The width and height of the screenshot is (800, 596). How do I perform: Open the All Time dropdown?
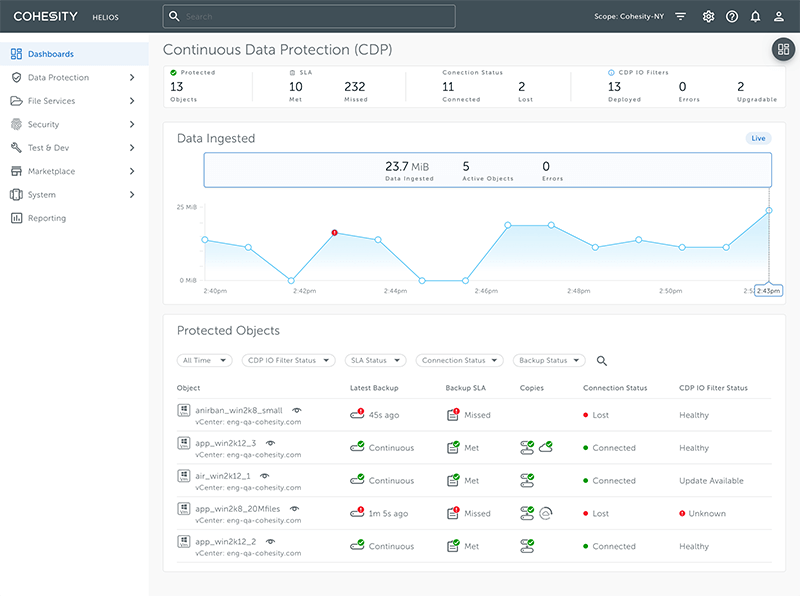click(205, 361)
